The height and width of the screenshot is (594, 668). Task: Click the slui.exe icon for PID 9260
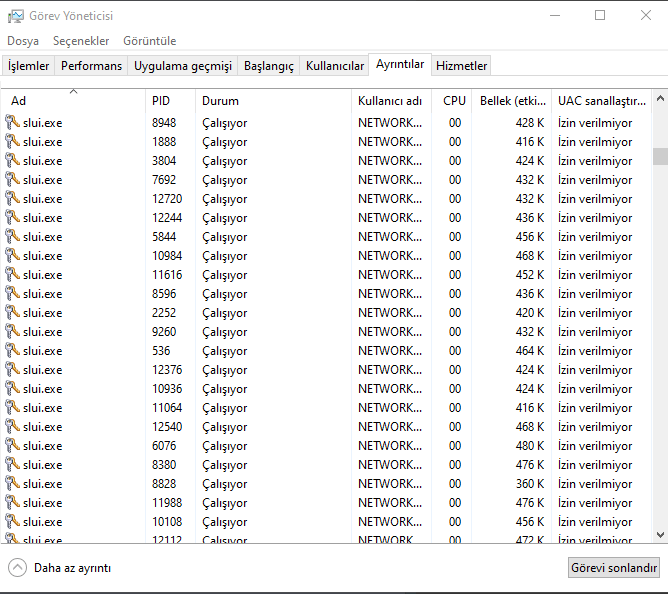(x=12, y=332)
